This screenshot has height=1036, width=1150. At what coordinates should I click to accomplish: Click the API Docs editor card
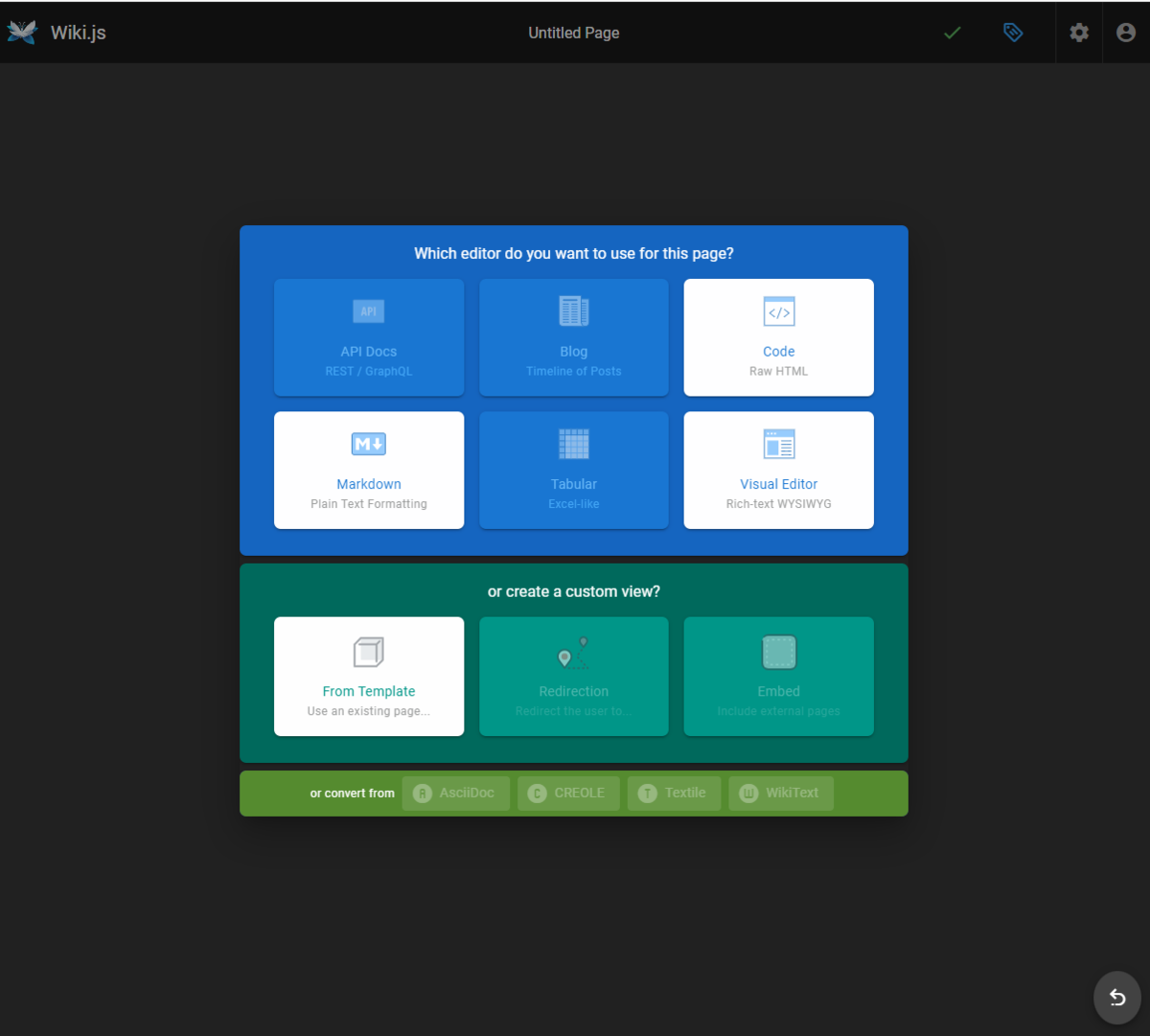point(369,337)
